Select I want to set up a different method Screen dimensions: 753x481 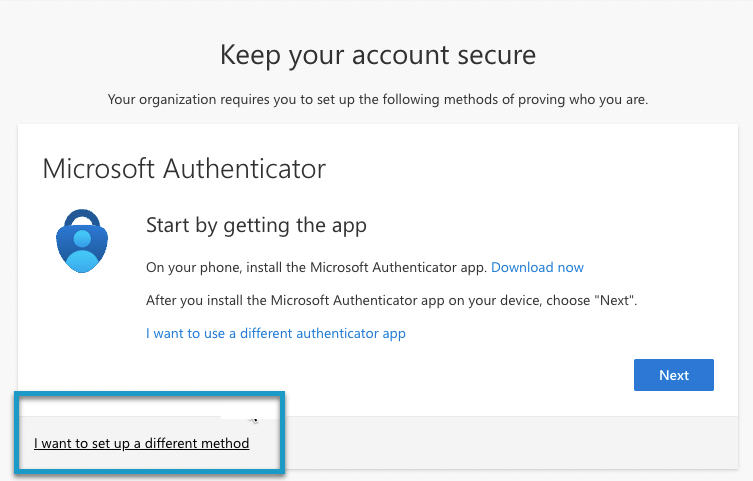[142, 444]
